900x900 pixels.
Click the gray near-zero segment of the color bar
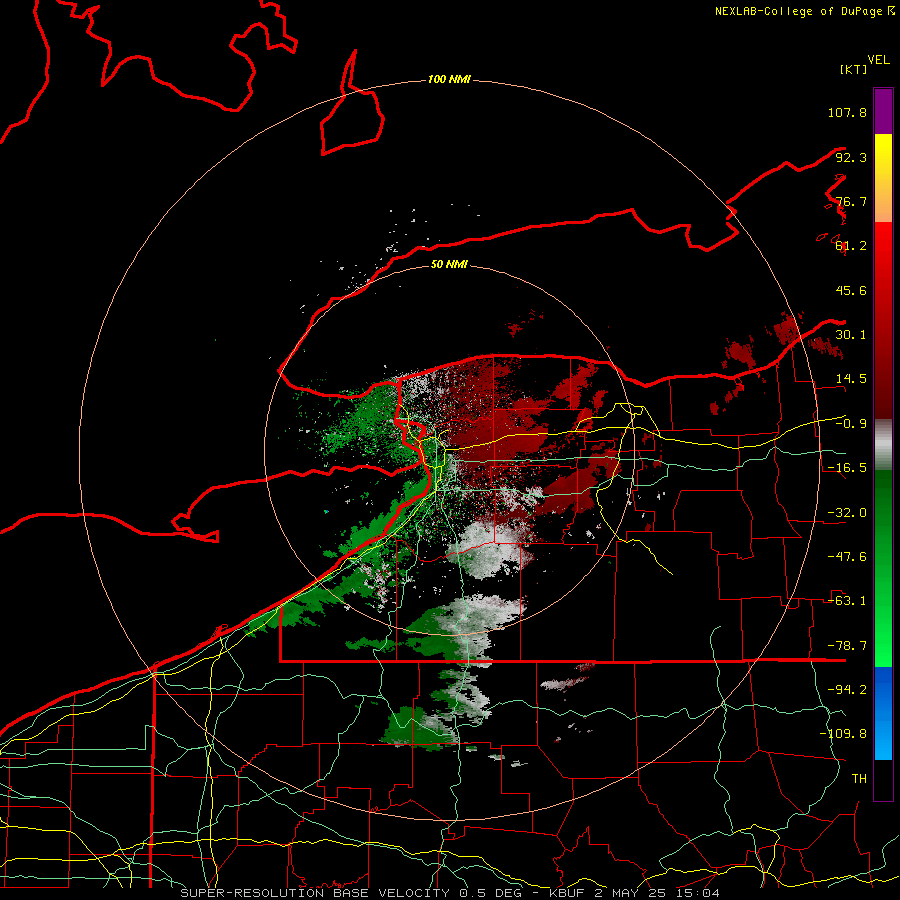tap(883, 444)
